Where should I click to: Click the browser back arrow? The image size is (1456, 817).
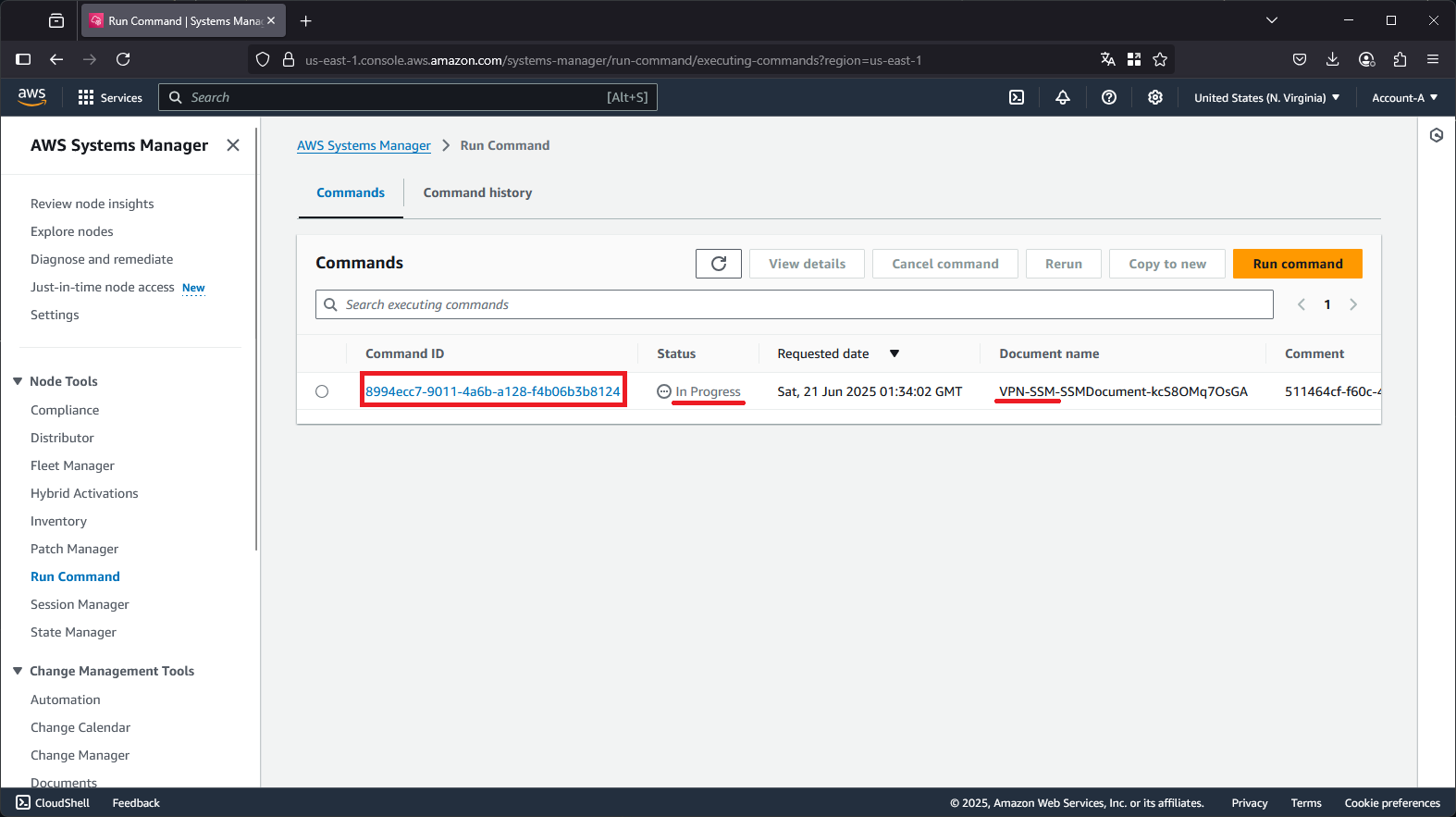pos(56,59)
